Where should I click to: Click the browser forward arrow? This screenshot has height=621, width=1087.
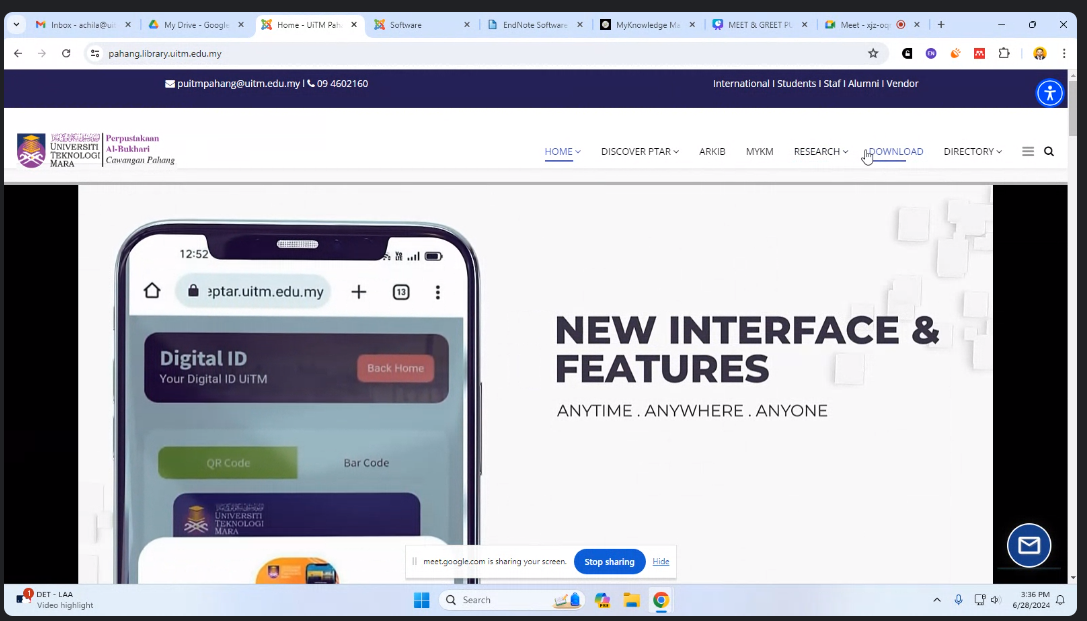[42, 53]
